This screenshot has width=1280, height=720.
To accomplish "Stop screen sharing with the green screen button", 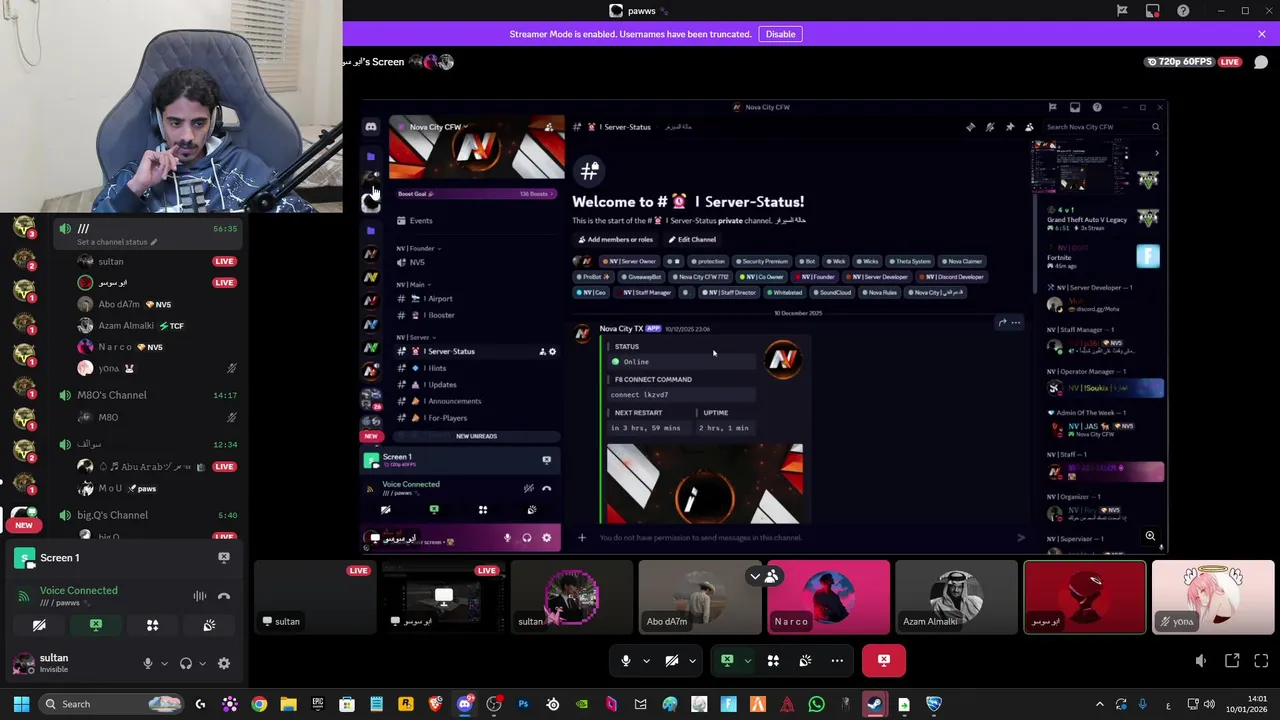I will (727, 660).
